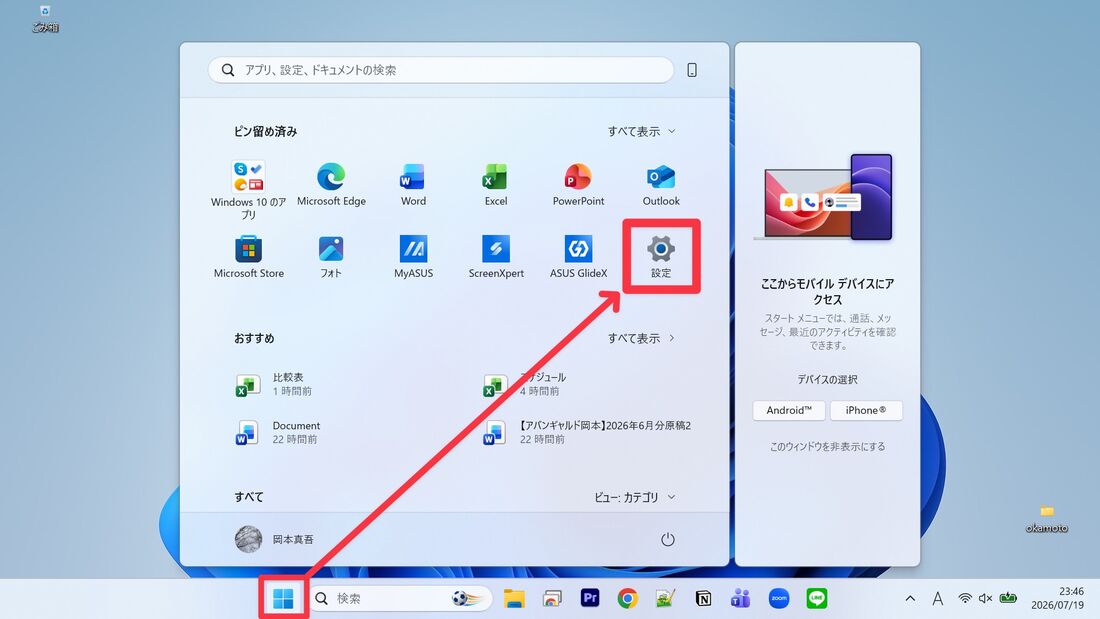Open the recommended Excel file opened 4 時間前
Viewport: 1100px width, 619px height.
pyautogui.click(x=524, y=384)
